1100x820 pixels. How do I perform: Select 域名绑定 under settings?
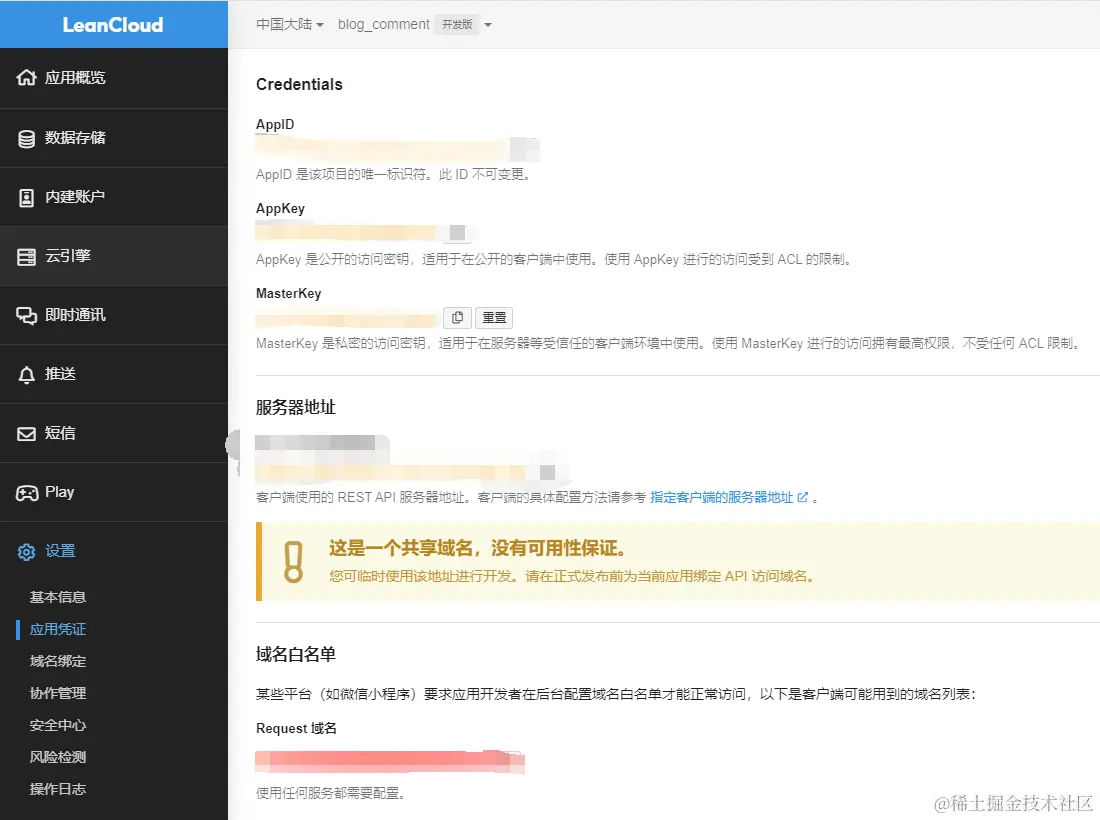click(58, 661)
